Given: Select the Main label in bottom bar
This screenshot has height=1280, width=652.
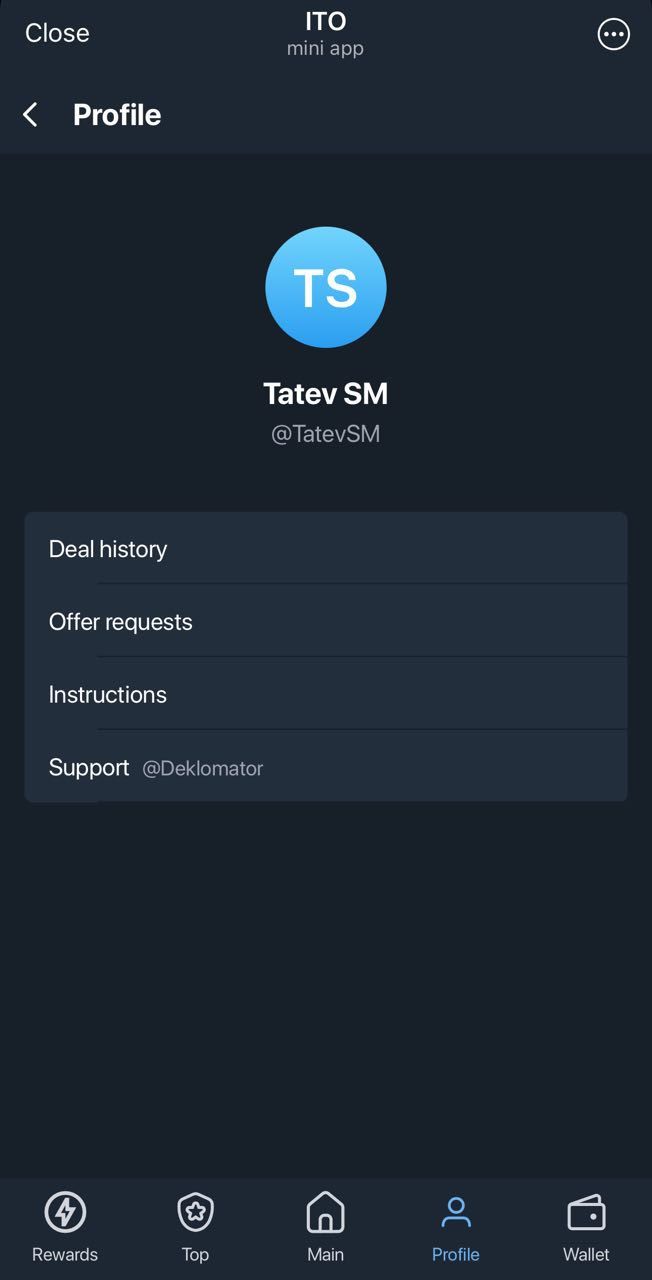Looking at the screenshot, I should [x=325, y=1254].
